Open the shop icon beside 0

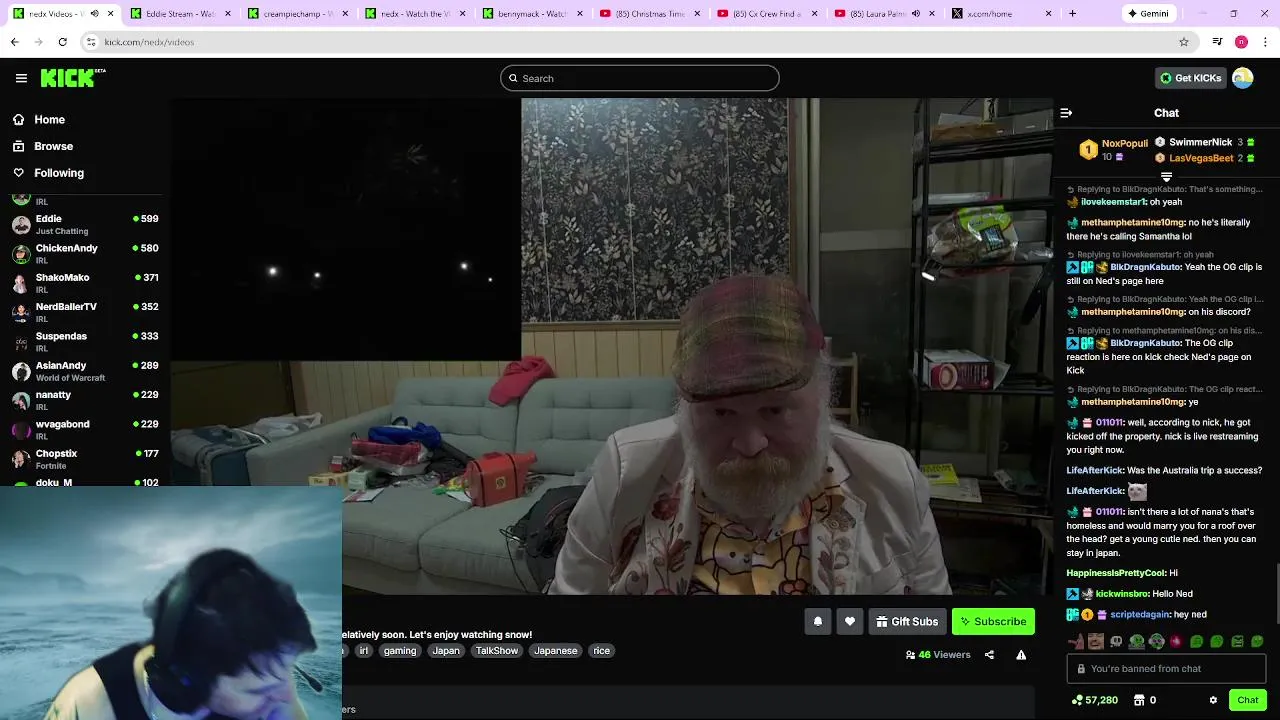[1138, 700]
